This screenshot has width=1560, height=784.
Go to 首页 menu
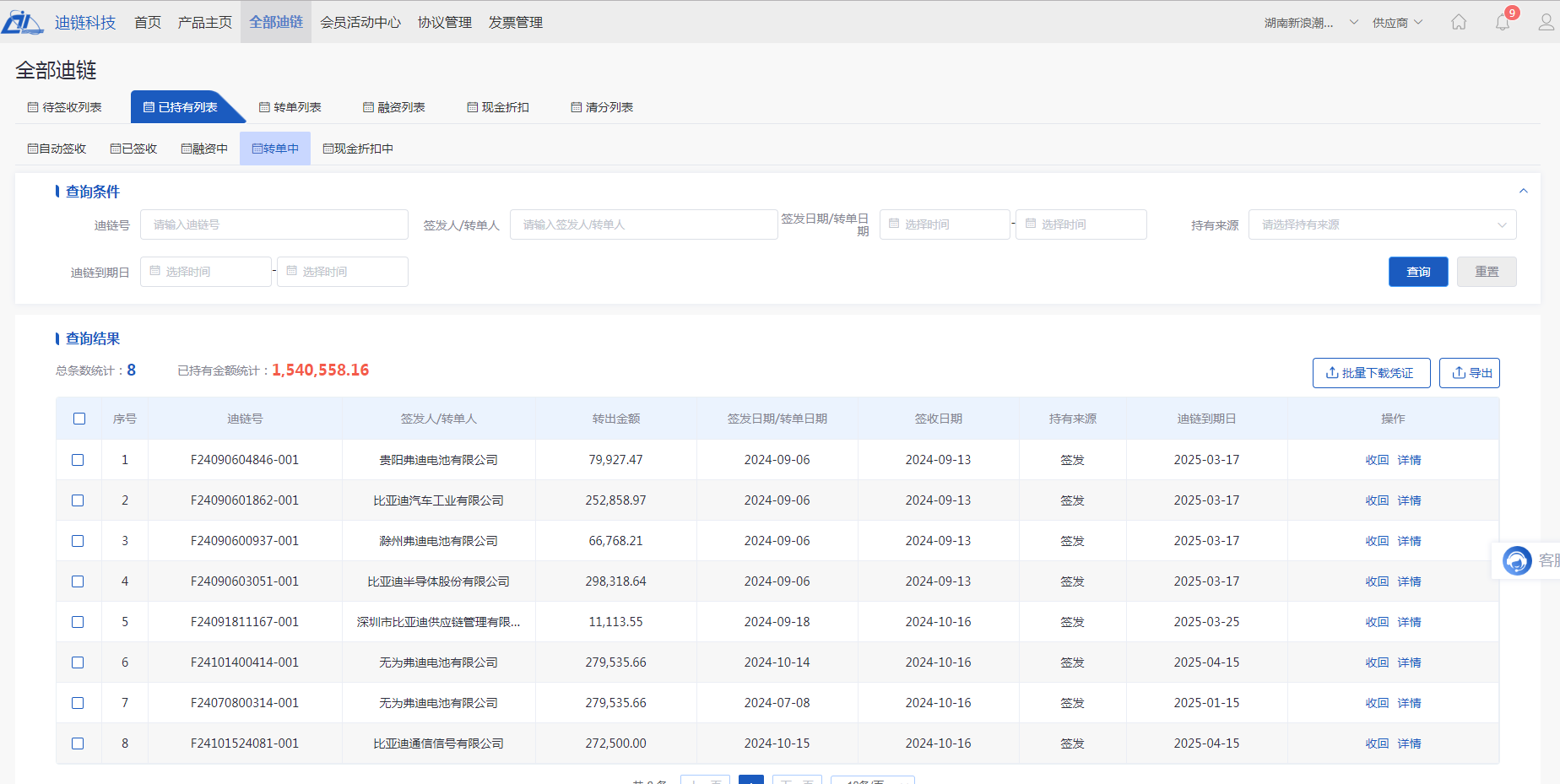tap(148, 23)
